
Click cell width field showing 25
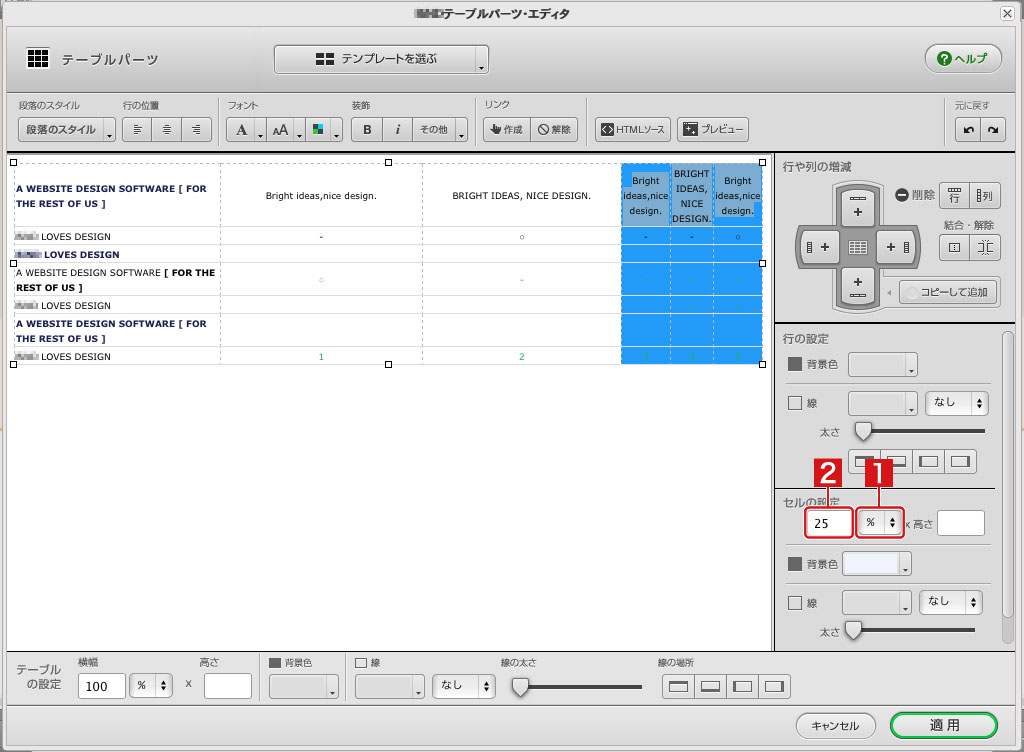829,523
